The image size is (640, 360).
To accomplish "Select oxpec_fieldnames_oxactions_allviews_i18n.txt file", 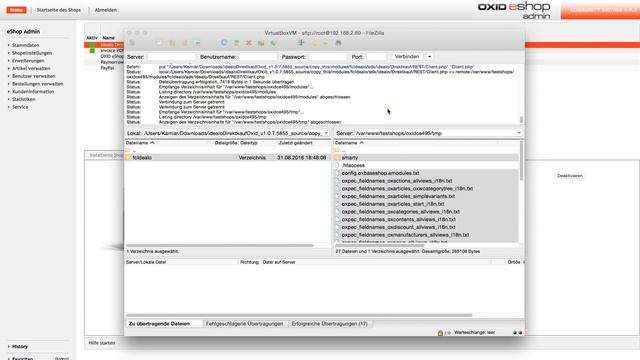I will point(397,181).
